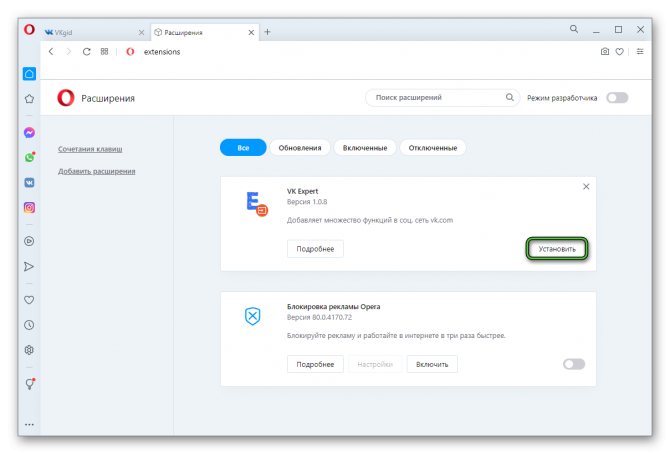Open WhatsApp in the sidebar
The image size is (670, 454).
click(x=29, y=157)
